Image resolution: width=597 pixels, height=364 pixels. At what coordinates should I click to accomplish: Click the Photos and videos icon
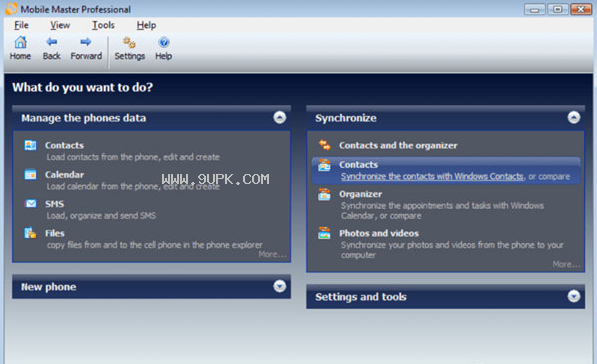[x=324, y=233]
